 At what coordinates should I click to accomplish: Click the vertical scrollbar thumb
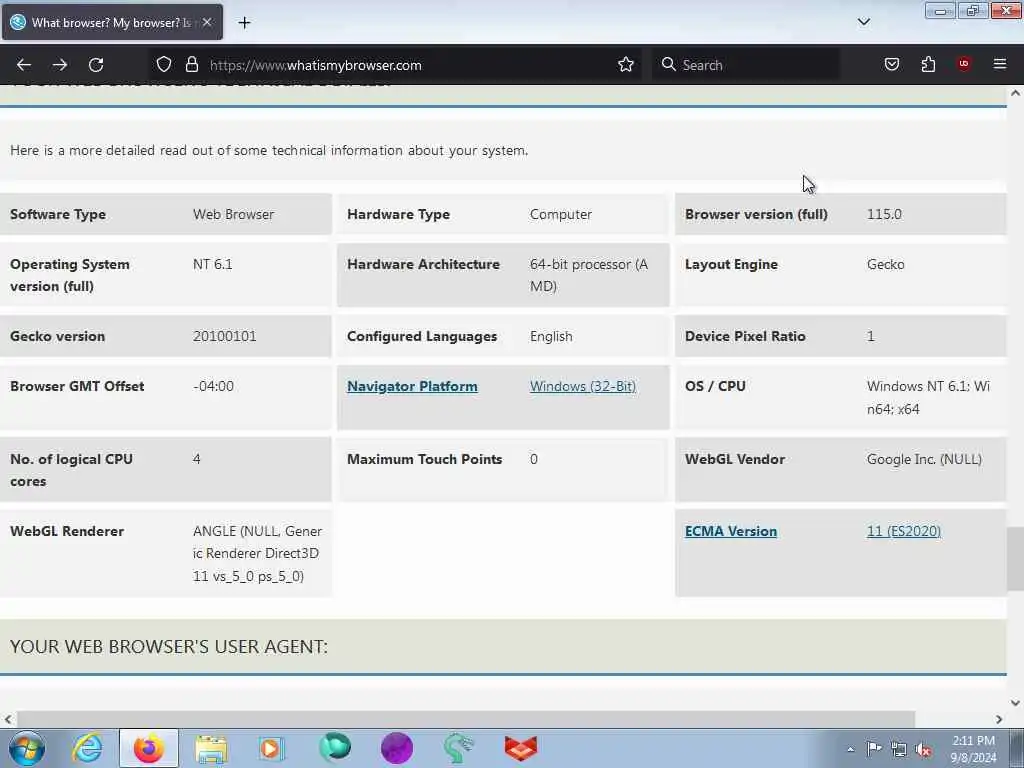[1015, 558]
